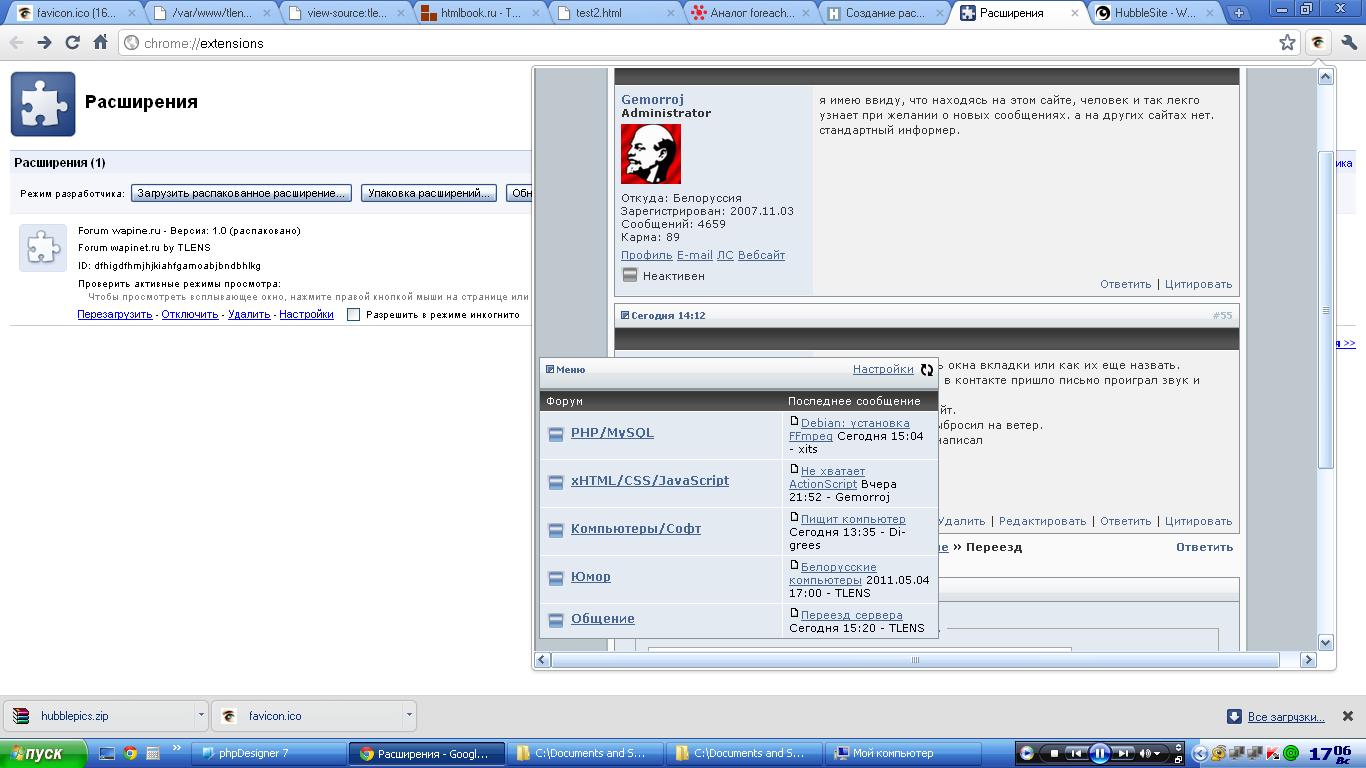Enable 'Разрешить в режиме инкогнито' checkbox

coord(353,314)
